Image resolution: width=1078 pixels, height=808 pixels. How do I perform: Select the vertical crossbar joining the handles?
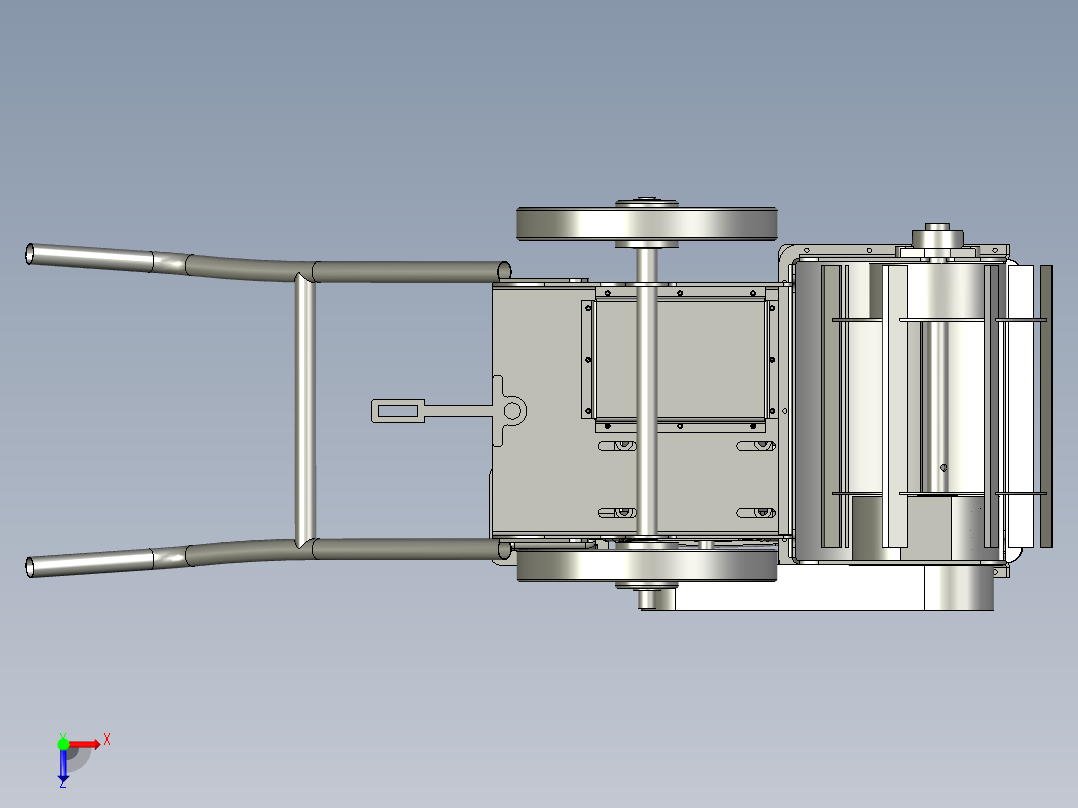pyautogui.click(x=305, y=411)
